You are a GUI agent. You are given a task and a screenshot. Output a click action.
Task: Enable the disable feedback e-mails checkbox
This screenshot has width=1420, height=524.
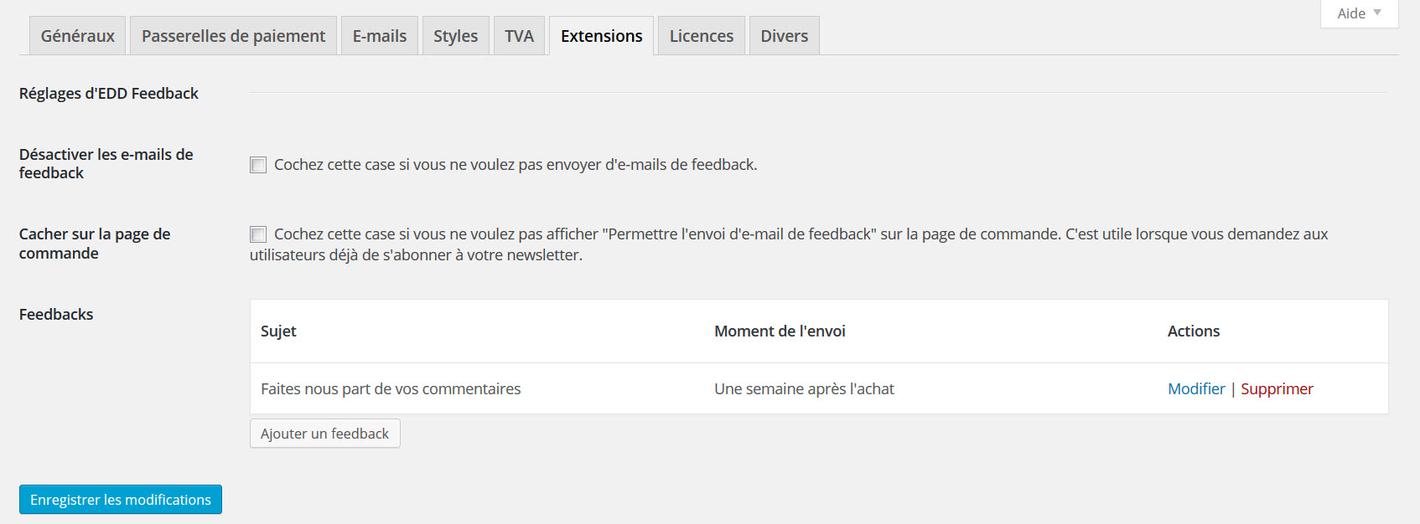pyautogui.click(x=258, y=165)
